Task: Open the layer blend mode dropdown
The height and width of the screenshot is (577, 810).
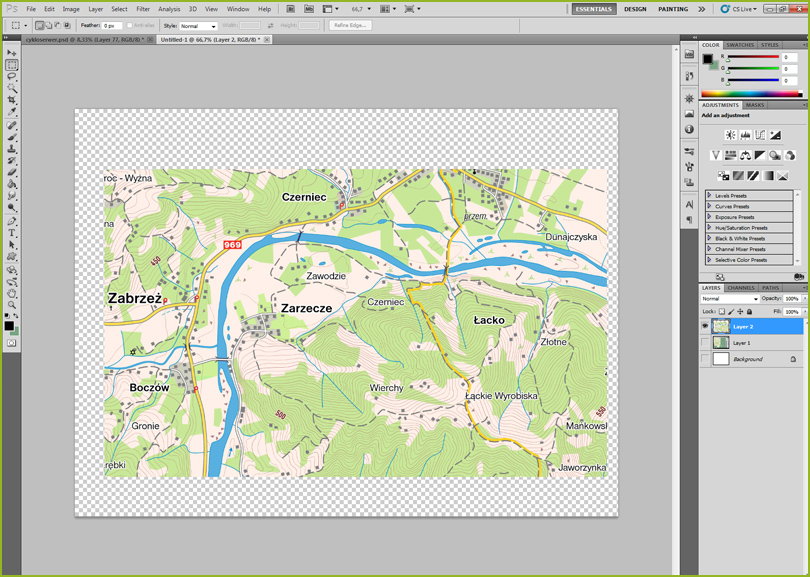Action: pyautogui.click(x=729, y=299)
